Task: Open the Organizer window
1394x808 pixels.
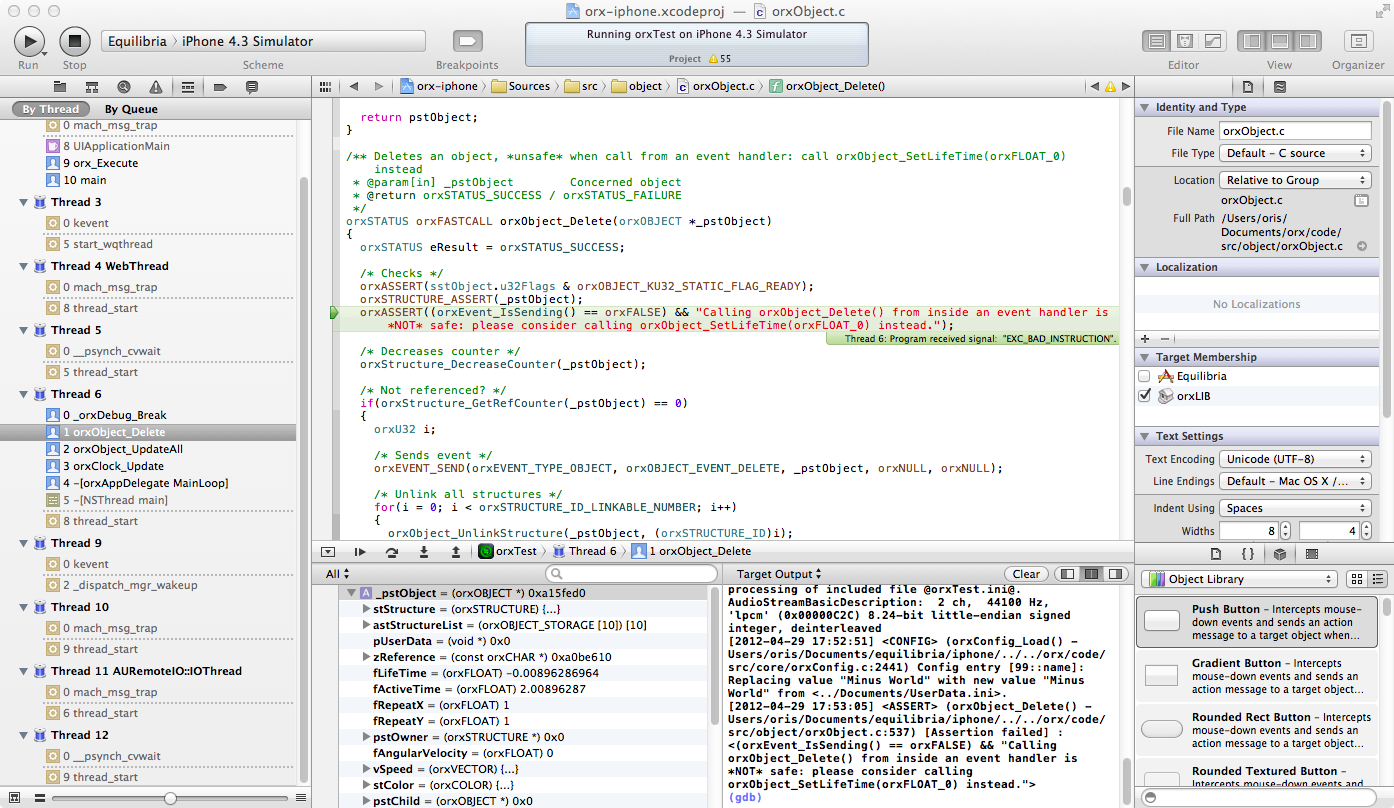Action: click(1357, 41)
